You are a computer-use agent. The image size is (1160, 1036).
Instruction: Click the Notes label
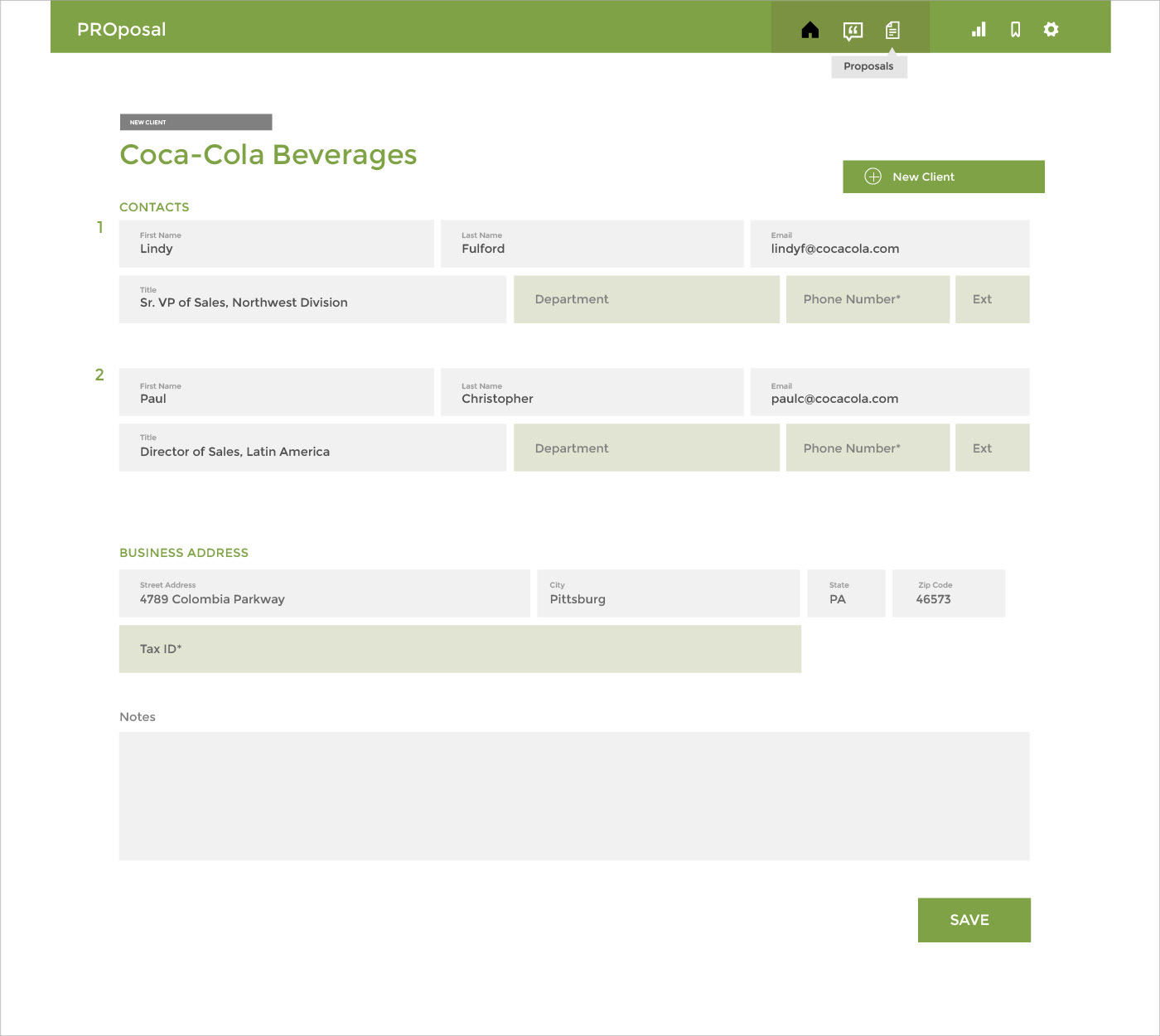click(x=138, y=717)
